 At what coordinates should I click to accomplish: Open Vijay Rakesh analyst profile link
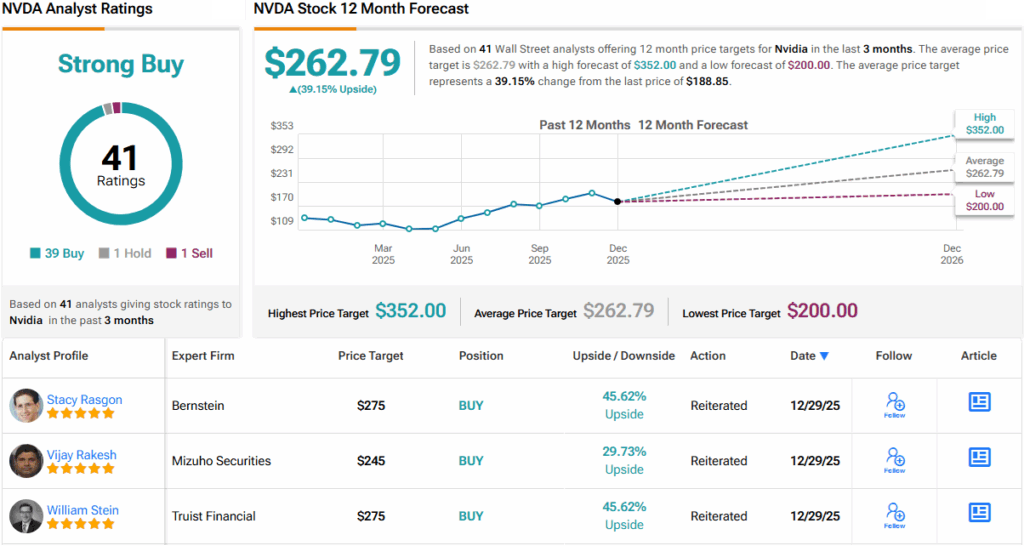[x=81, y=454]
